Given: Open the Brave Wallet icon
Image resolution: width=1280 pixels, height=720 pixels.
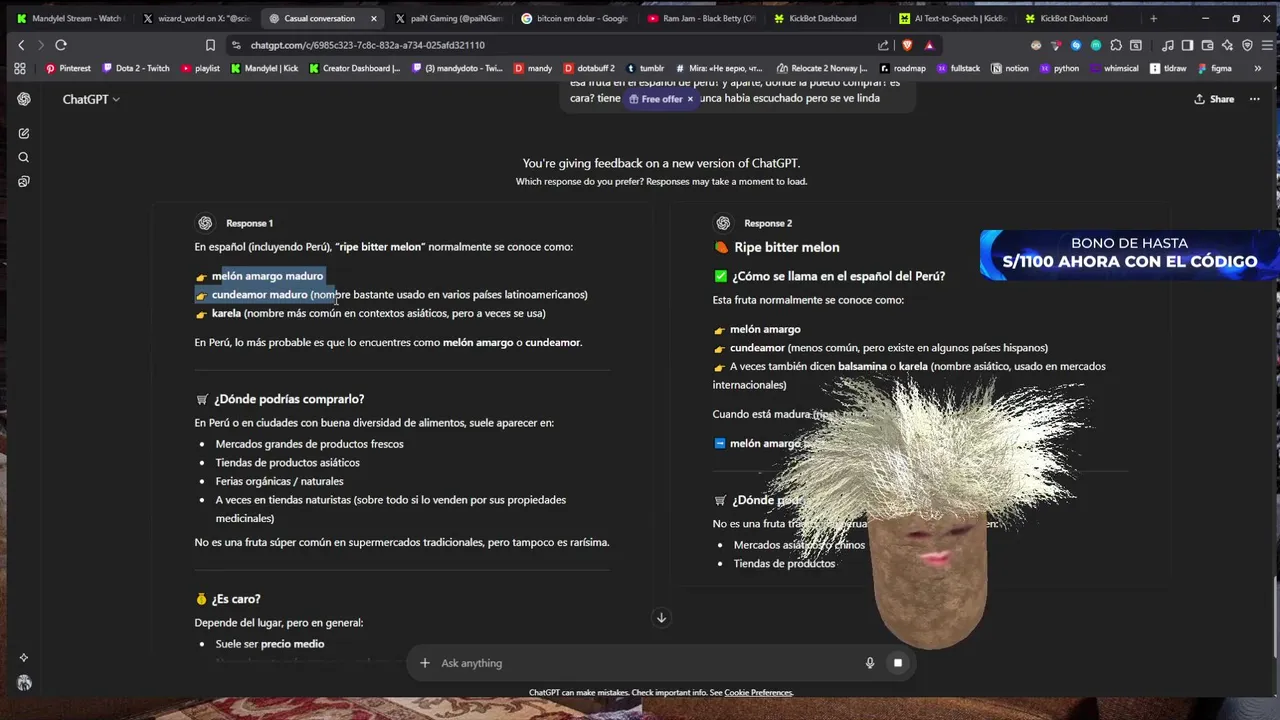Looking at the screenshot, I should pyautogui.click(x=1207, y=45).
